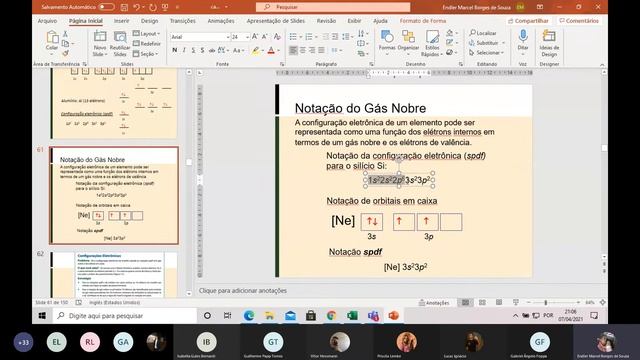The width and height of the screenshot is (640, 360).
Task: Open the Revisão tab
Action: click(x=327, y=21)
